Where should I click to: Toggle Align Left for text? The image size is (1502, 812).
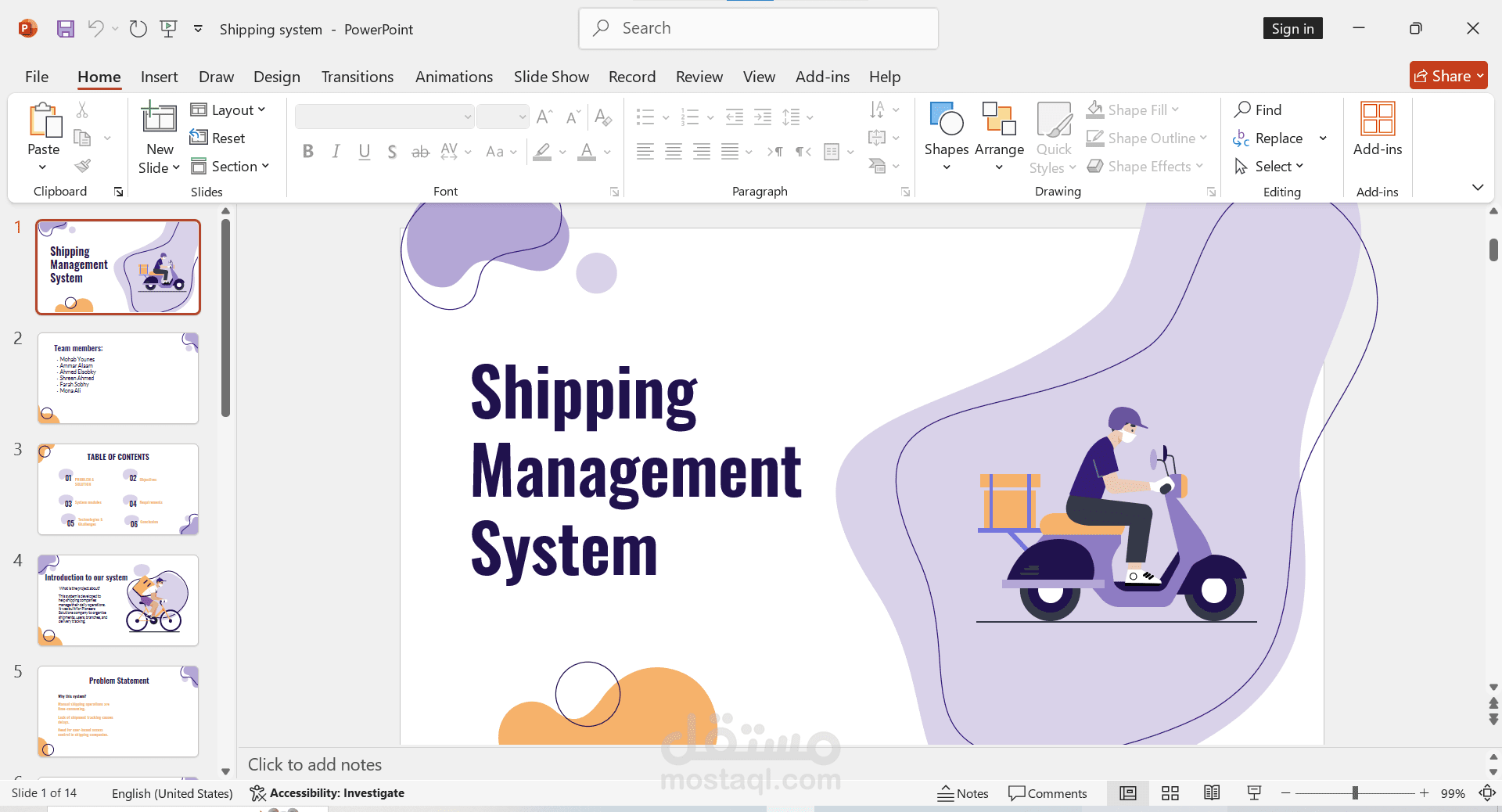645,152
